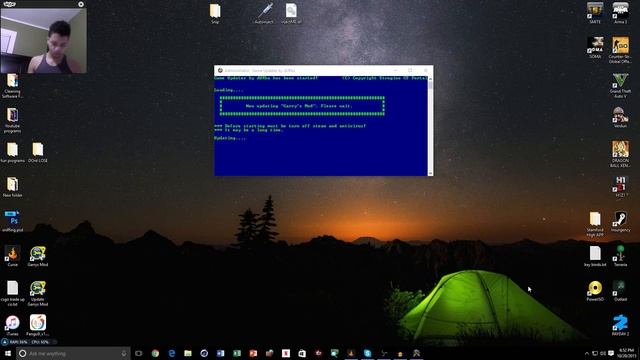Select the Update Garrys Mod shortcut
640x360 pixels.
38,293
